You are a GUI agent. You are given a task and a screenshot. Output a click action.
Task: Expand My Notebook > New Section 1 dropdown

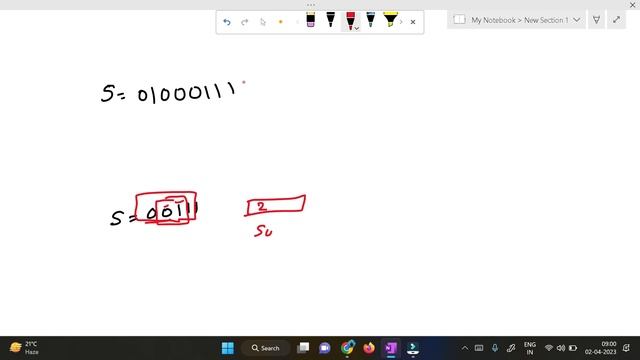(x=577, y=20)
